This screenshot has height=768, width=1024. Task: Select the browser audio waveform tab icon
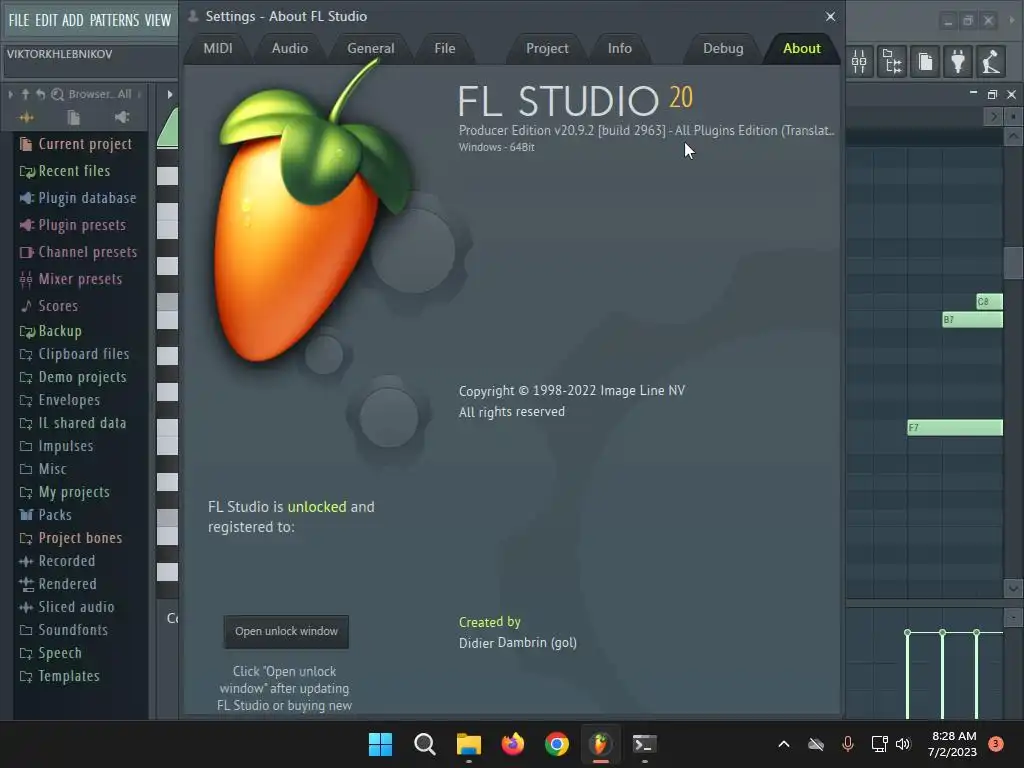point(26,118)
